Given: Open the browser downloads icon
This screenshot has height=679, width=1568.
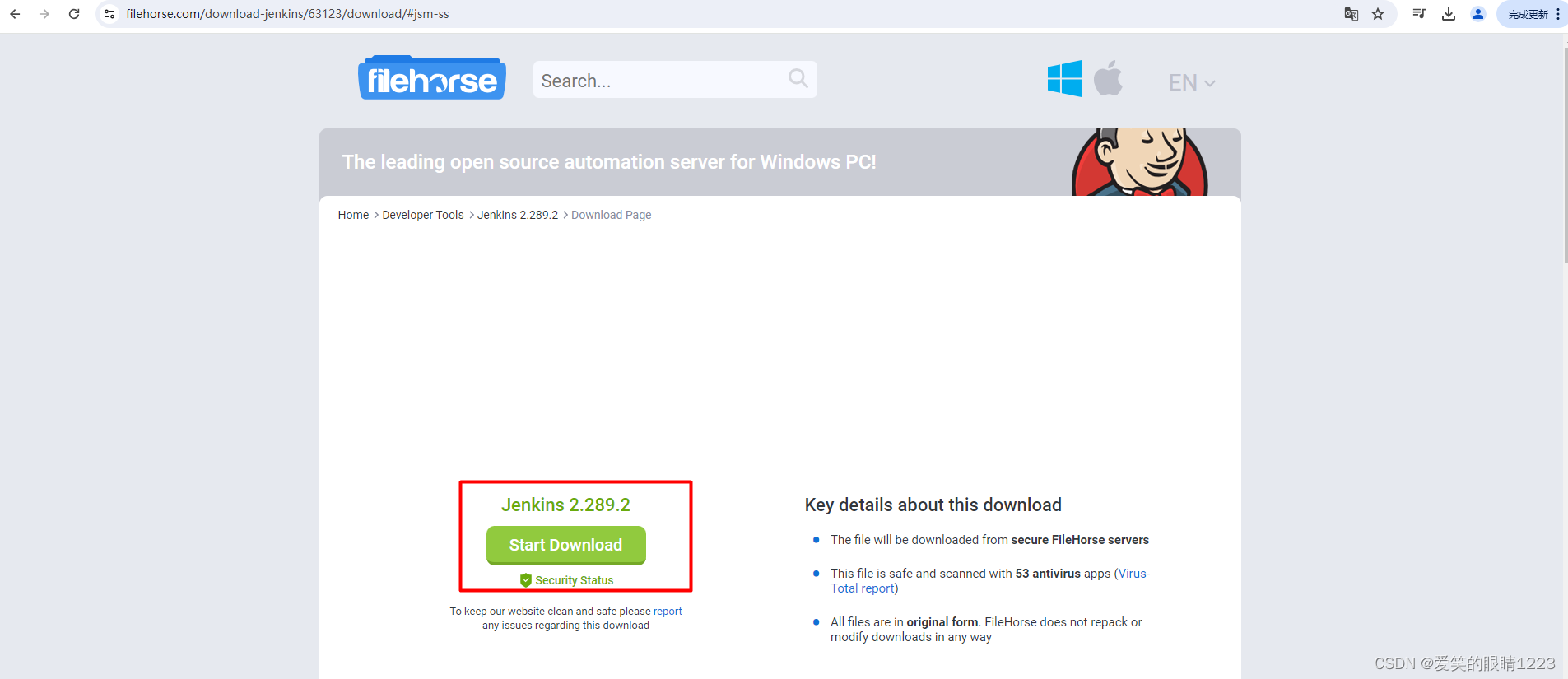Looking at the screenshot, I should click(x=1449, y=14).
